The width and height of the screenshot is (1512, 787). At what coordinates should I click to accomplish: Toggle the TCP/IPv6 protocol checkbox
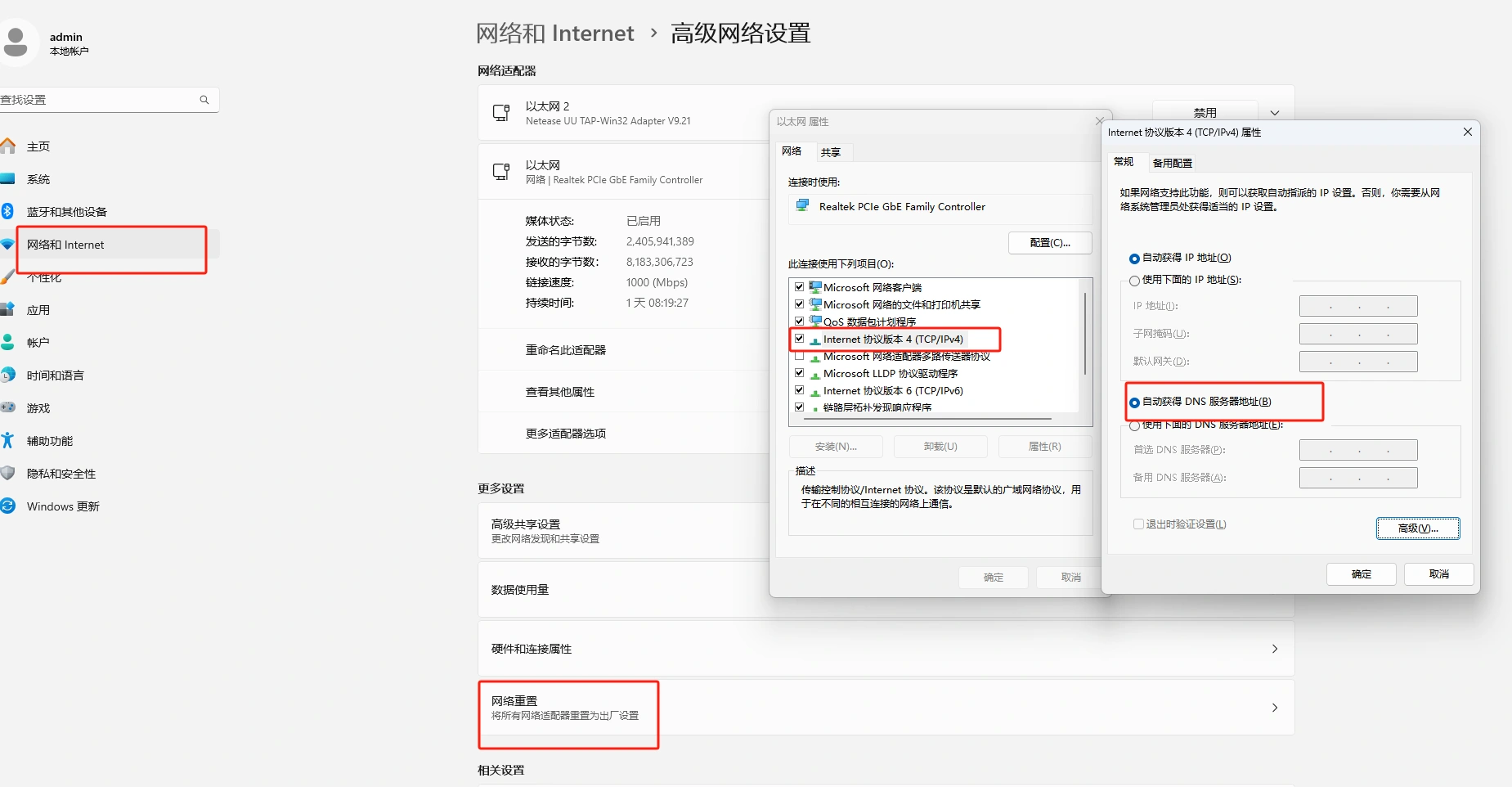(x=800, y=390)
